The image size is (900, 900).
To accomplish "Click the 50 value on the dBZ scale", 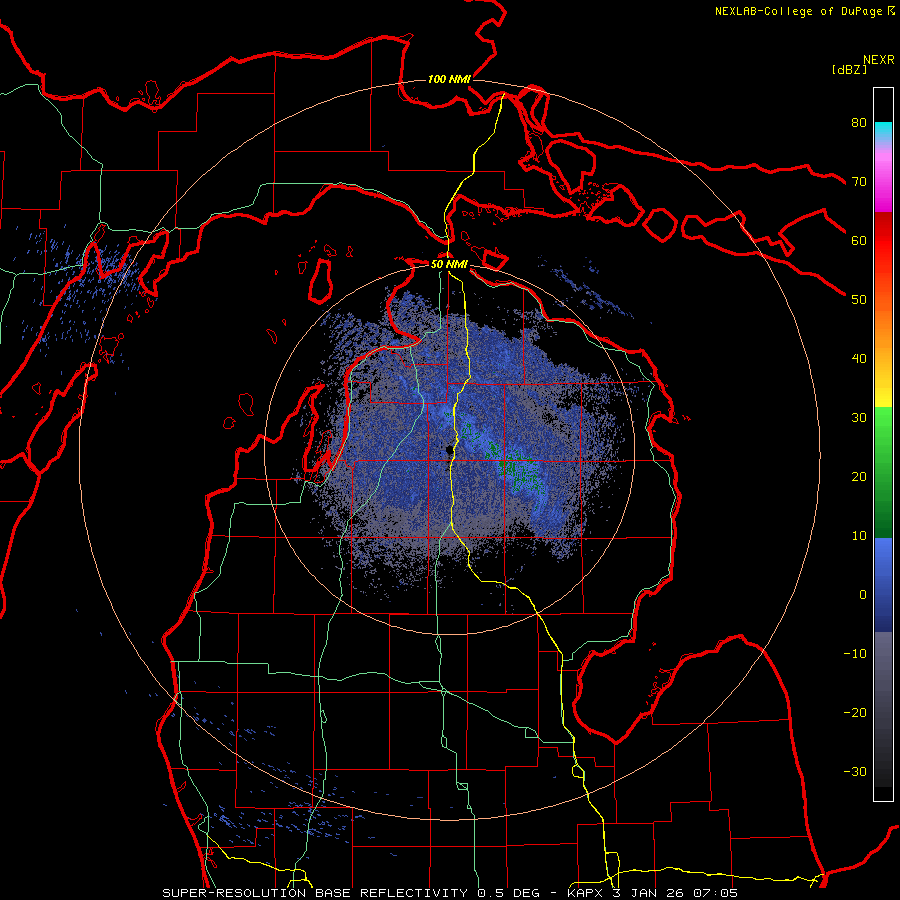I will click(859, 300).
